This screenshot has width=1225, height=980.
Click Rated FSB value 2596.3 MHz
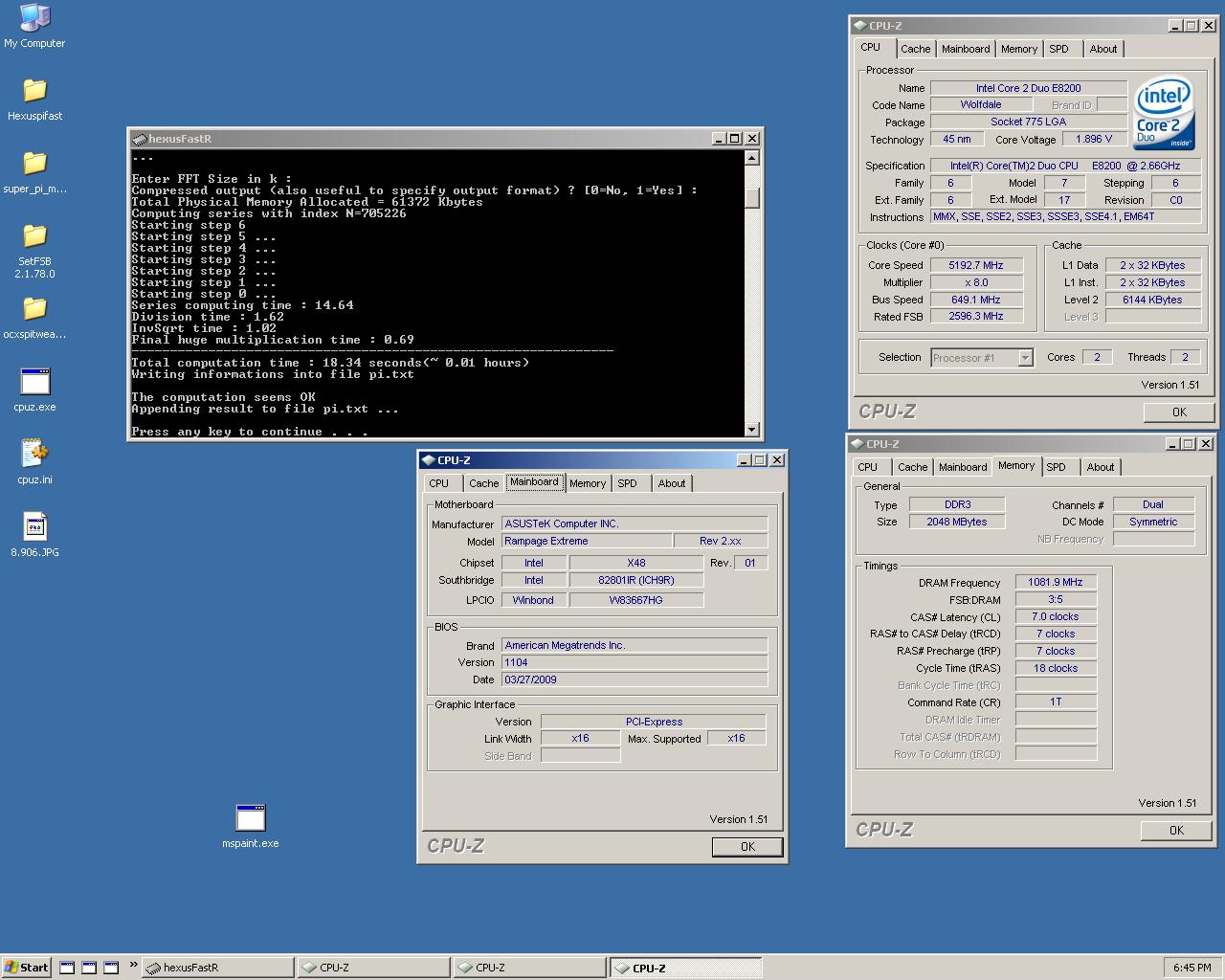(976, 316)
